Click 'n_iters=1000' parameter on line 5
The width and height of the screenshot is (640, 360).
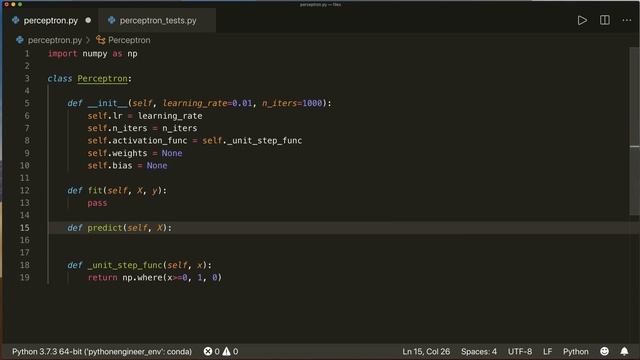[x=292, y=103]
